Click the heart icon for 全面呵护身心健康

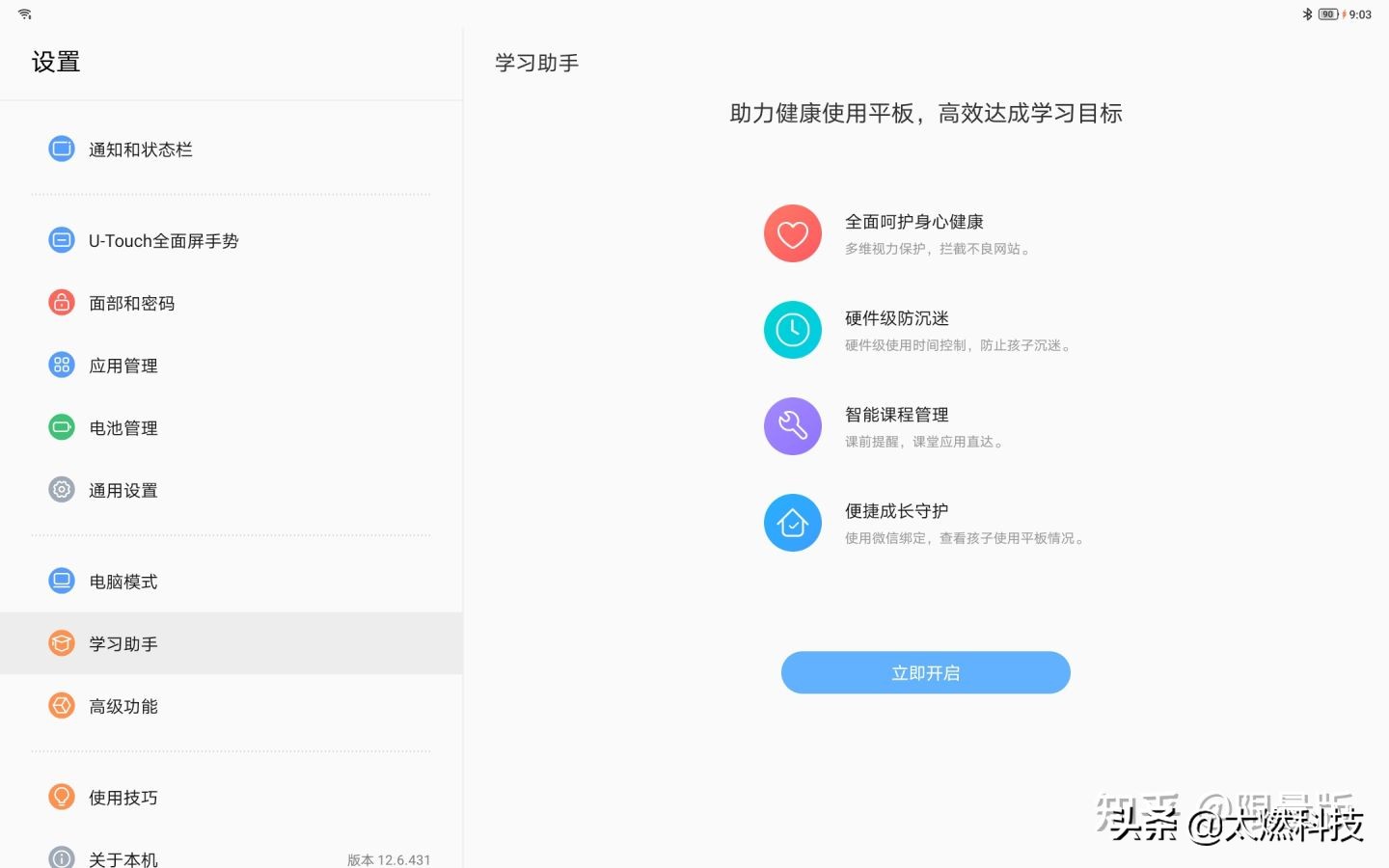tap(792, 233)
